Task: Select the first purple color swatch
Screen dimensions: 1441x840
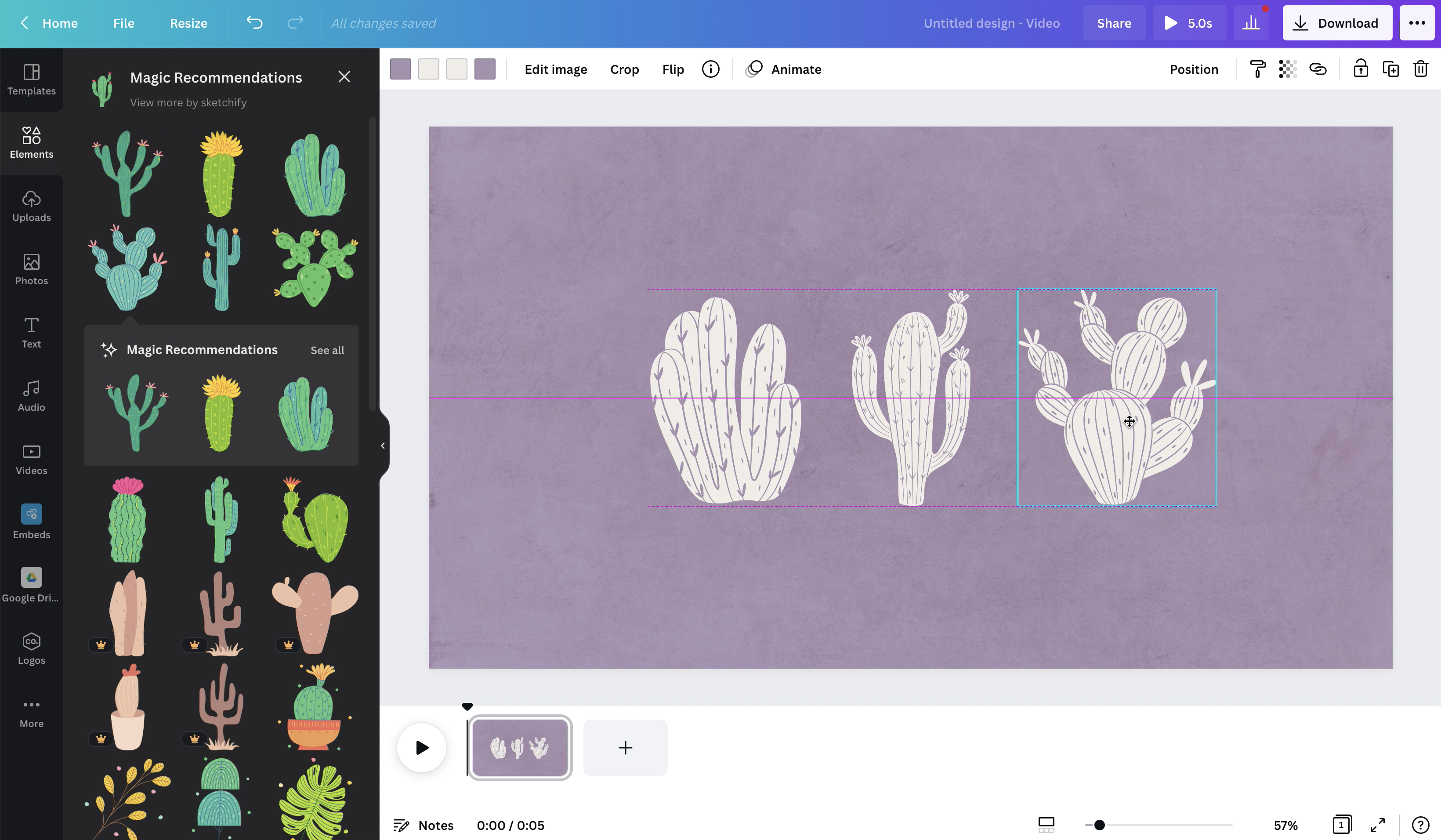Action: click(x=400, y=69)
